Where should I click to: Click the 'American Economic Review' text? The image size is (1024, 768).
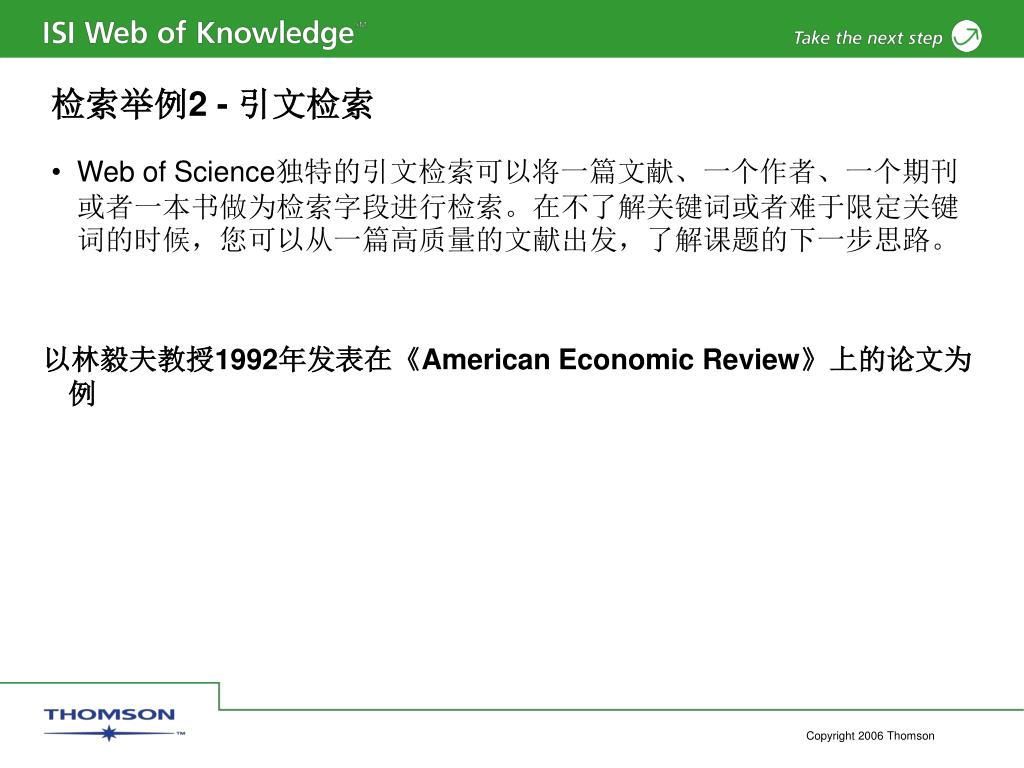[611, 360]
